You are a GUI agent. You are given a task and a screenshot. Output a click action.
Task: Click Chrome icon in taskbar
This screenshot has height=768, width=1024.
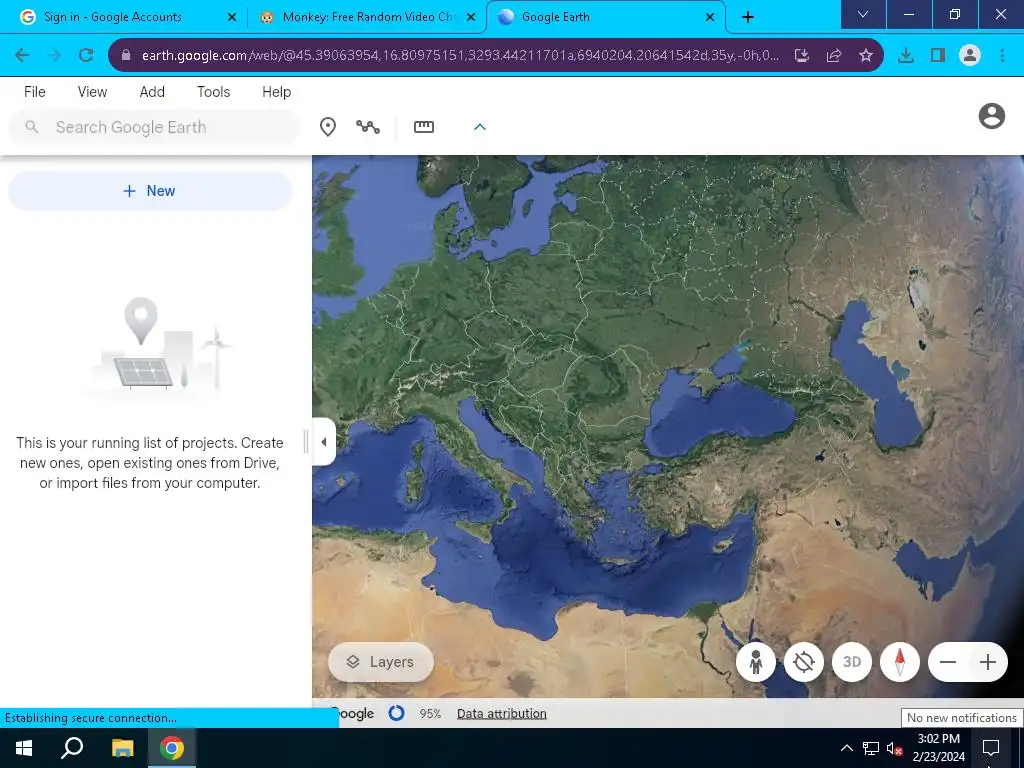(172, 748)
